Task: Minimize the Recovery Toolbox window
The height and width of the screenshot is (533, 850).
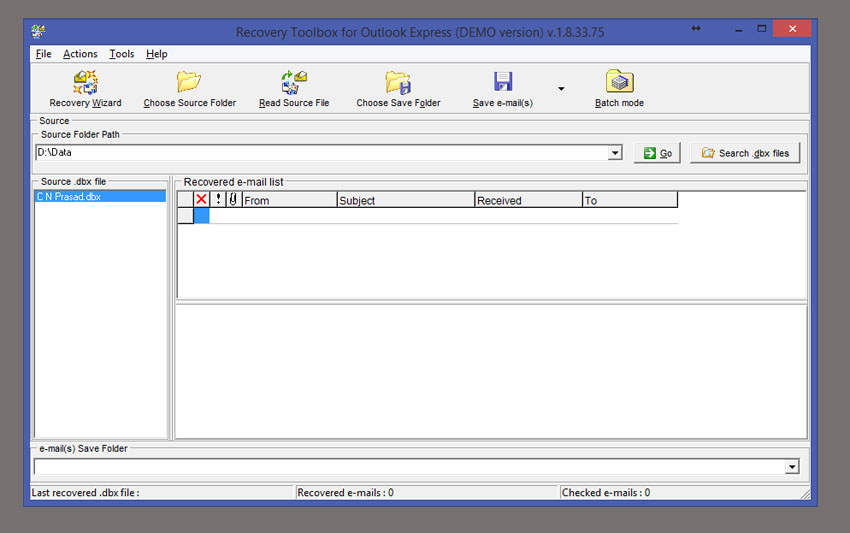Action: tap(738, 29)
